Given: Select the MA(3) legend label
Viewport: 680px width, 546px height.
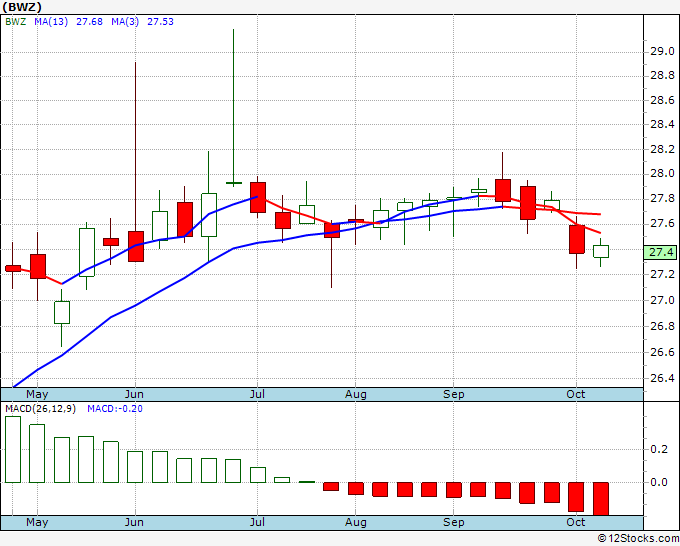Looking at the screenshot, I should pos(125,22).
